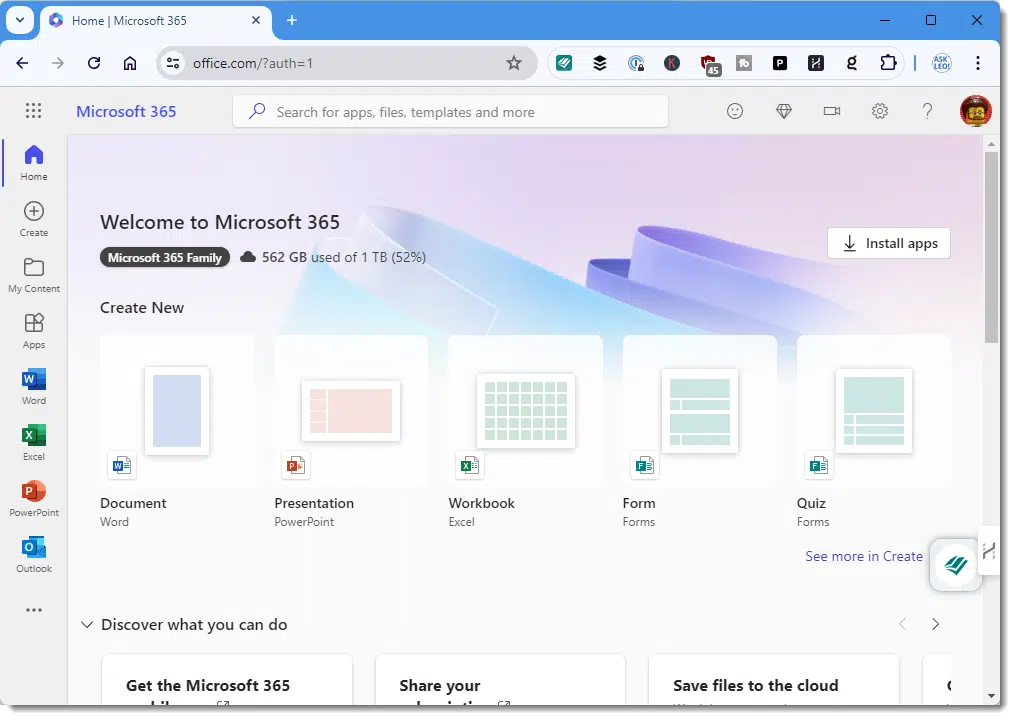The height and width of the screenshot is (720, 1015).
Task: Open Microsoft 365 settings gear
Action: [880, 111]
